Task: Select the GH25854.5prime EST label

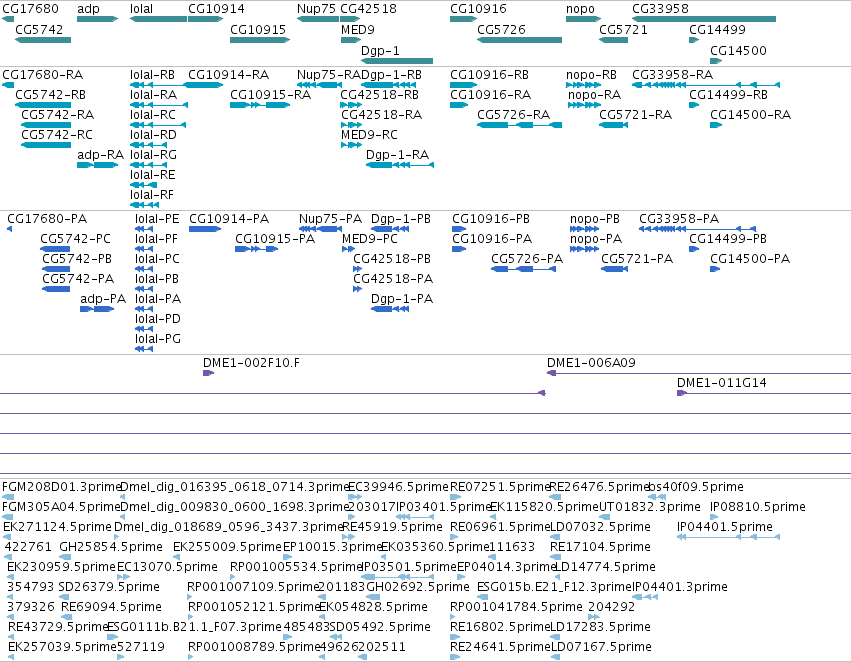Action: click(111, 546)
